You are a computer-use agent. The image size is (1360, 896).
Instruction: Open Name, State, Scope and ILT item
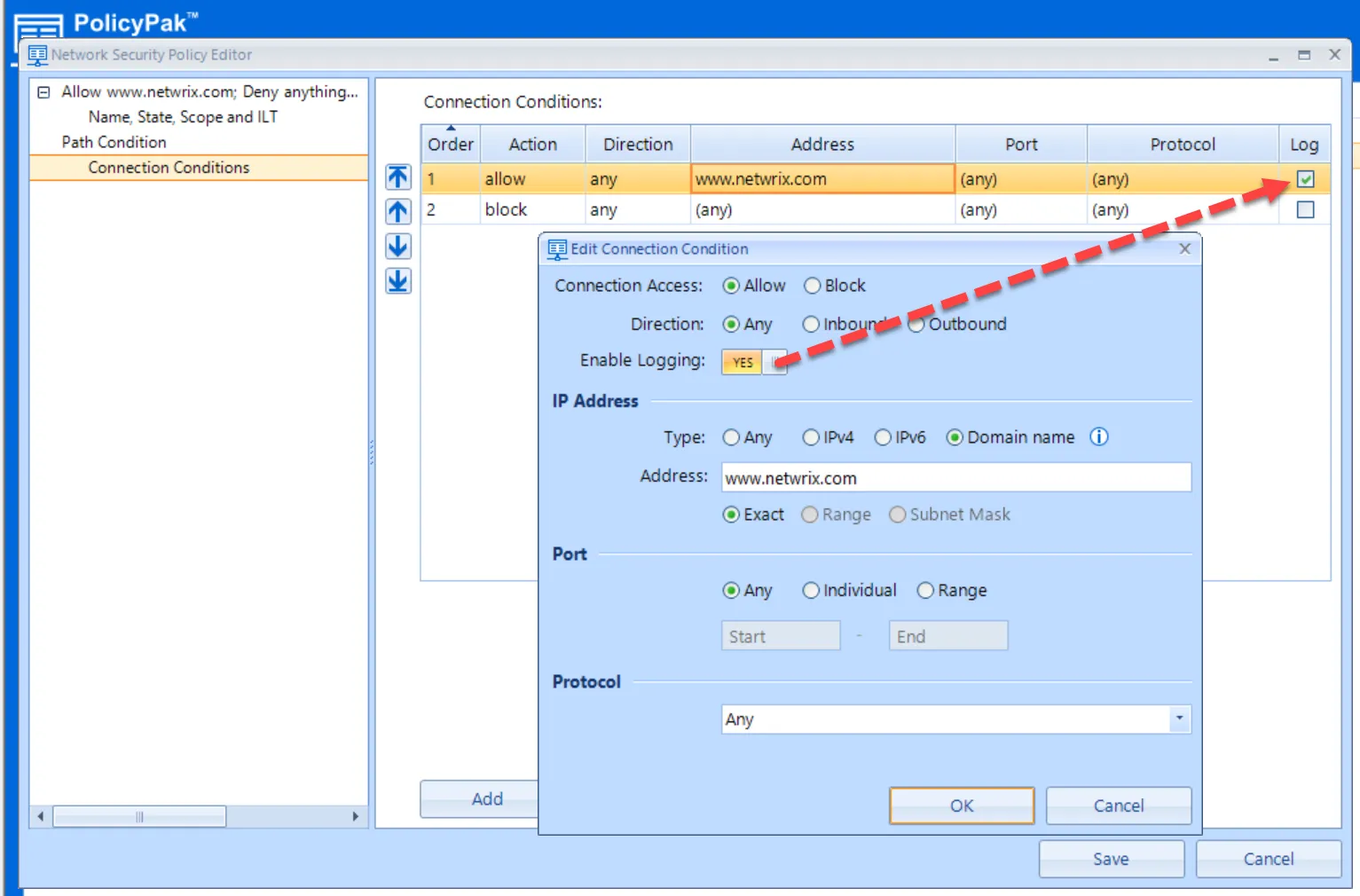click(x=183, y=117)
